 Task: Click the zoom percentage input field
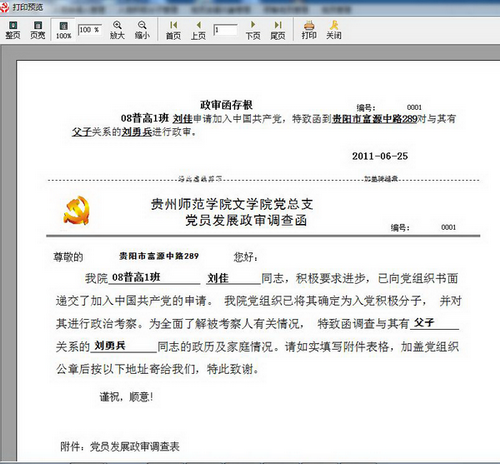point(90,30)
